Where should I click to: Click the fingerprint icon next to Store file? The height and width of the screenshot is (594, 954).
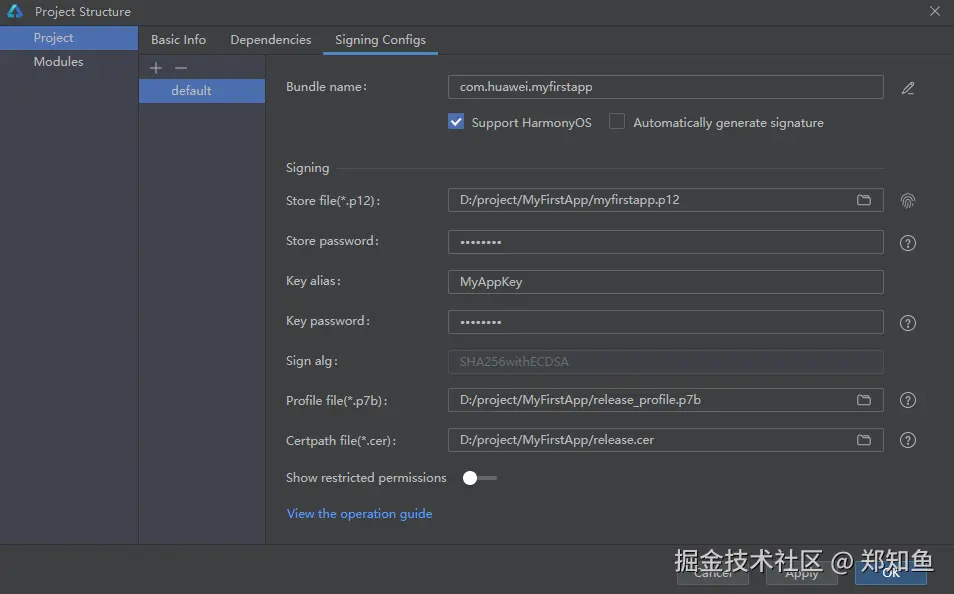(x=908, y=201)
